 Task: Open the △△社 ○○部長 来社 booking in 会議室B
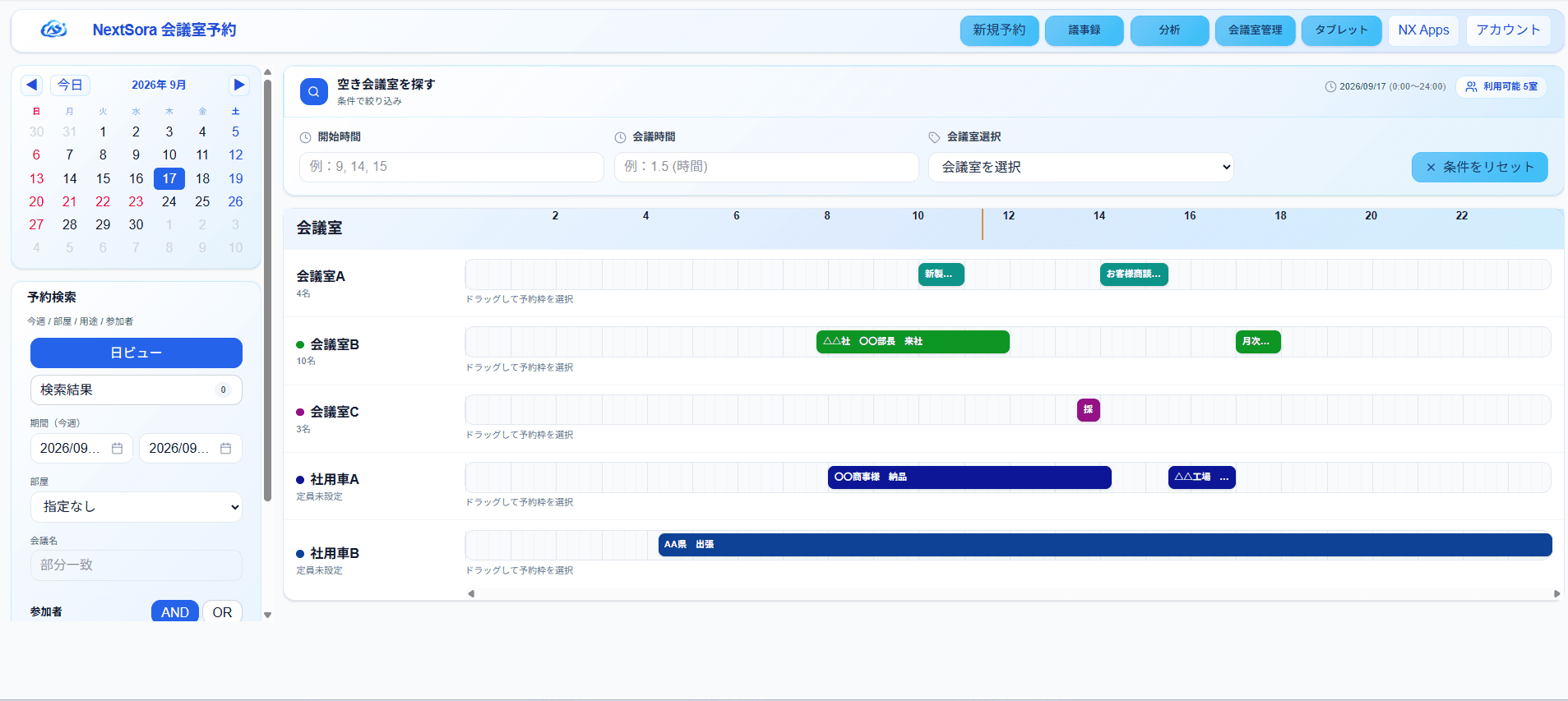point(913,342)
